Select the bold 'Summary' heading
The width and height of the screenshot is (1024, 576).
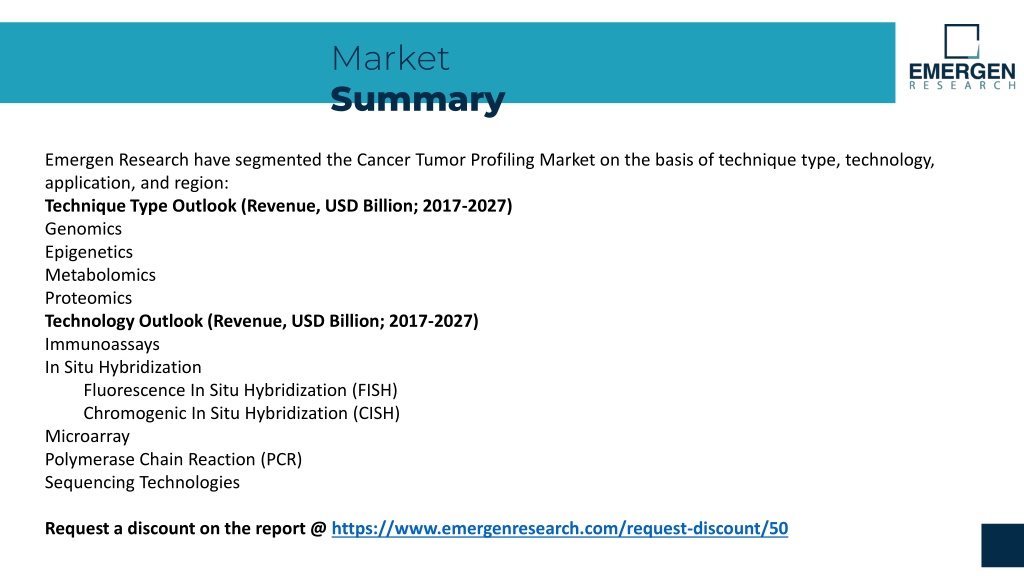[417, 99]
